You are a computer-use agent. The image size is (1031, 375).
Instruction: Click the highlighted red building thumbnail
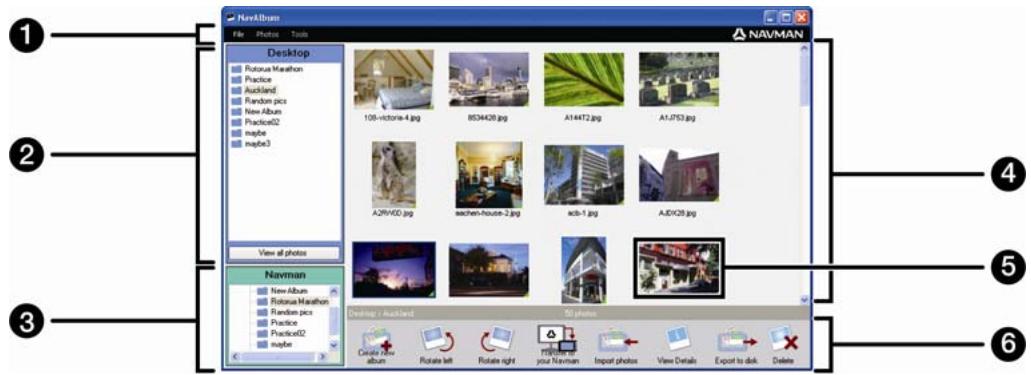[x=679, y=268]
